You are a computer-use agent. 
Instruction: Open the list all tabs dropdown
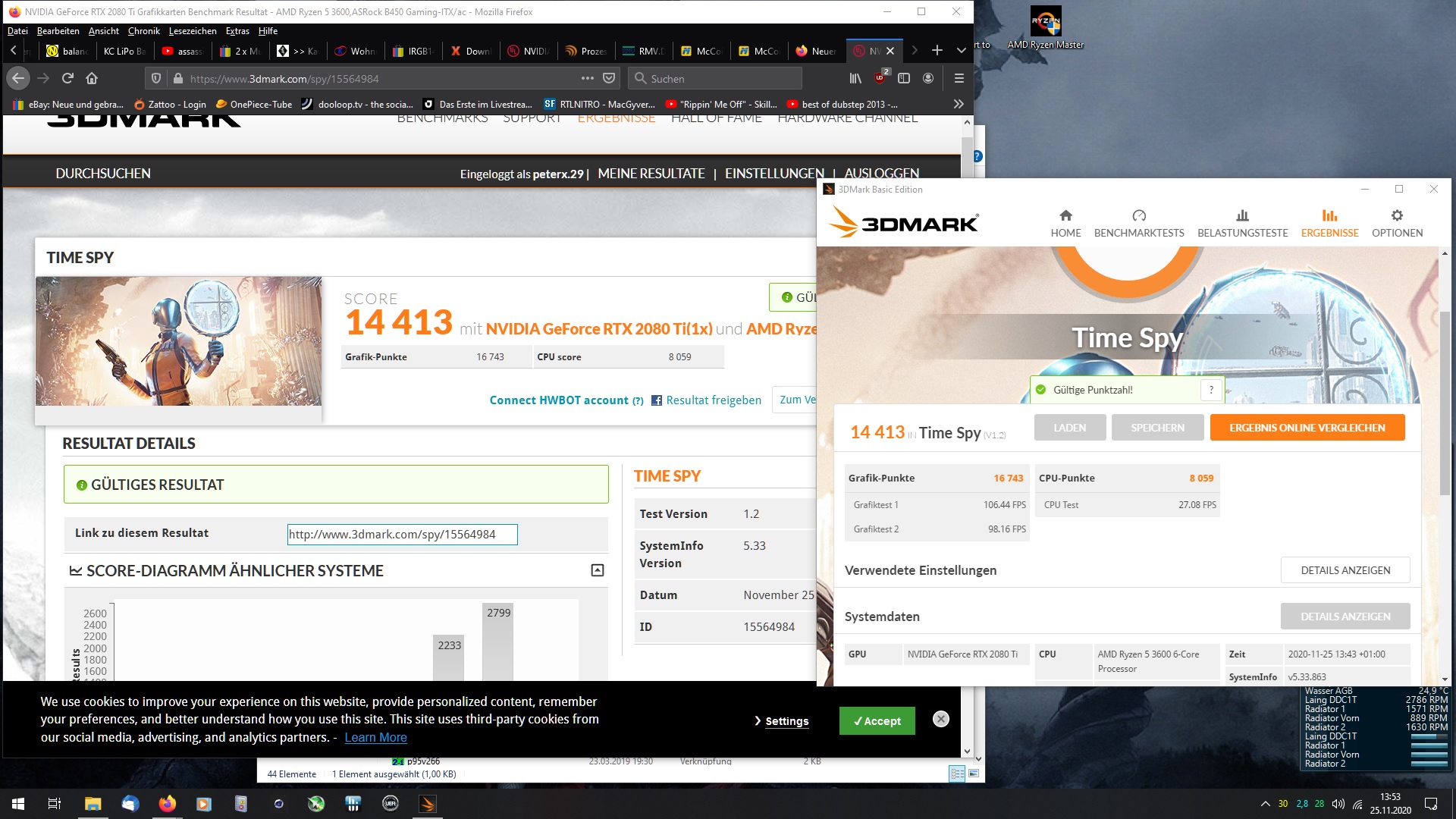(x=961, y=51)
